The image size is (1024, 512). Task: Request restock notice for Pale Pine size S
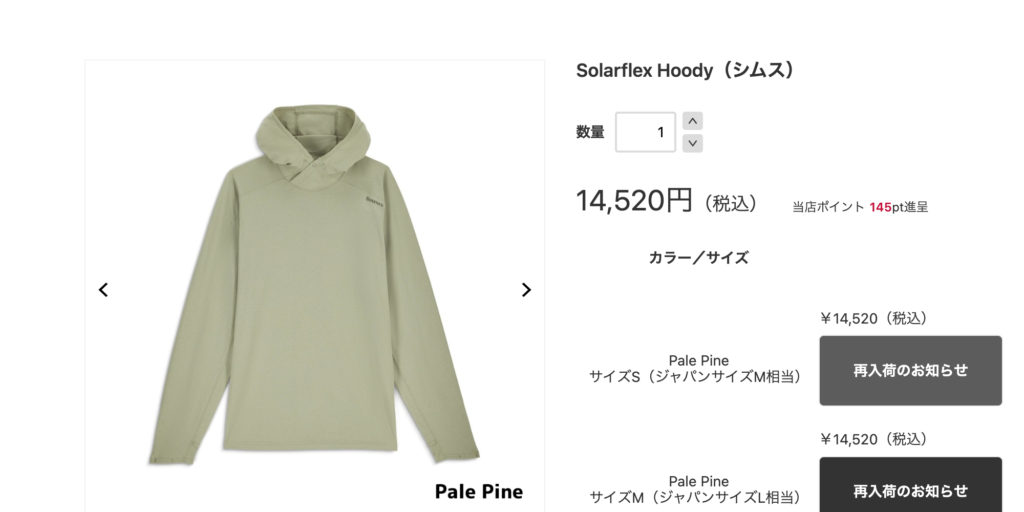pyautogui.click(x=910, y=370)
